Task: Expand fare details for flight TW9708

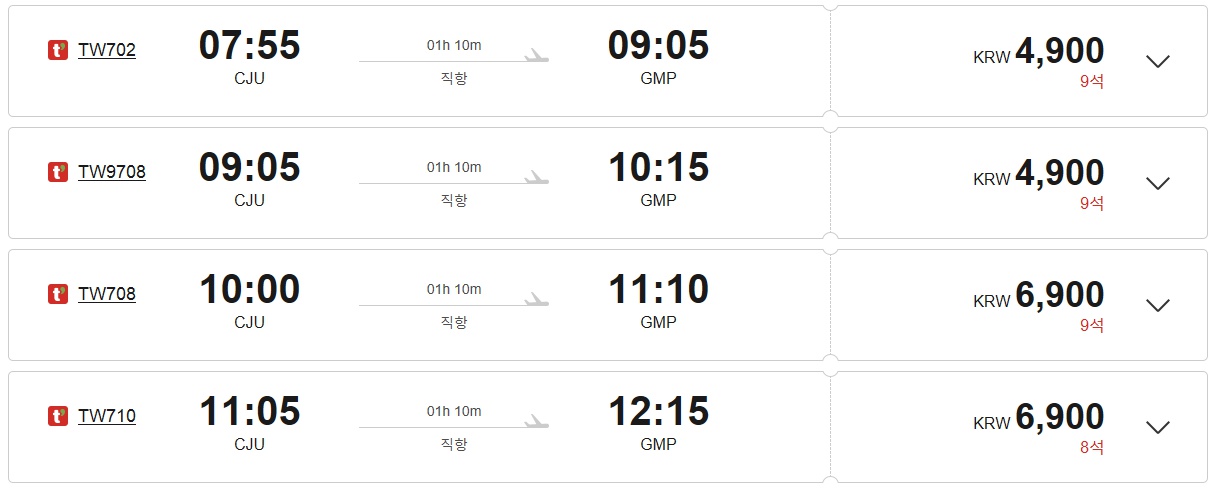Action: 1157,183
